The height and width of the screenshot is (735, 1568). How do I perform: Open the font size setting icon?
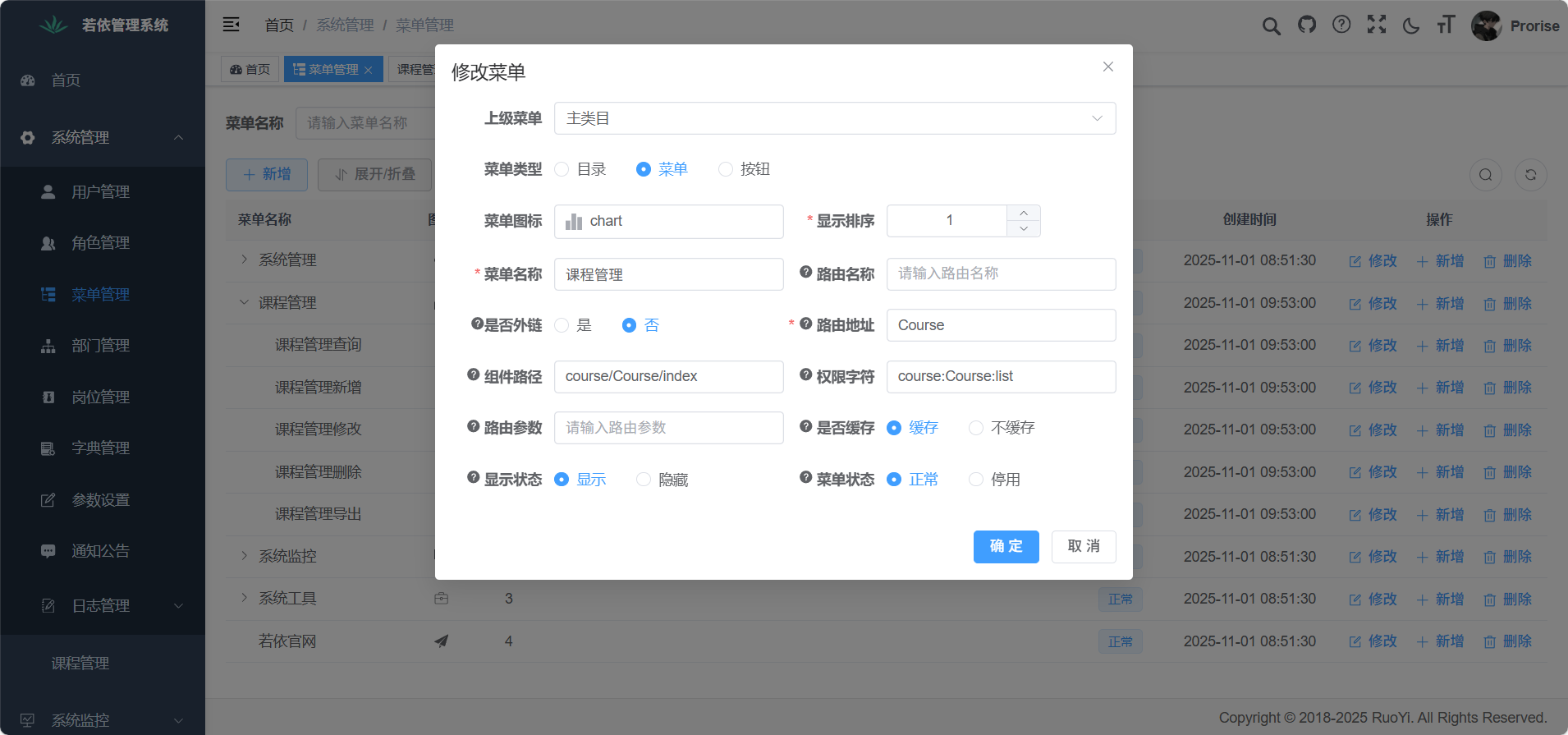tap(1446, 25)
